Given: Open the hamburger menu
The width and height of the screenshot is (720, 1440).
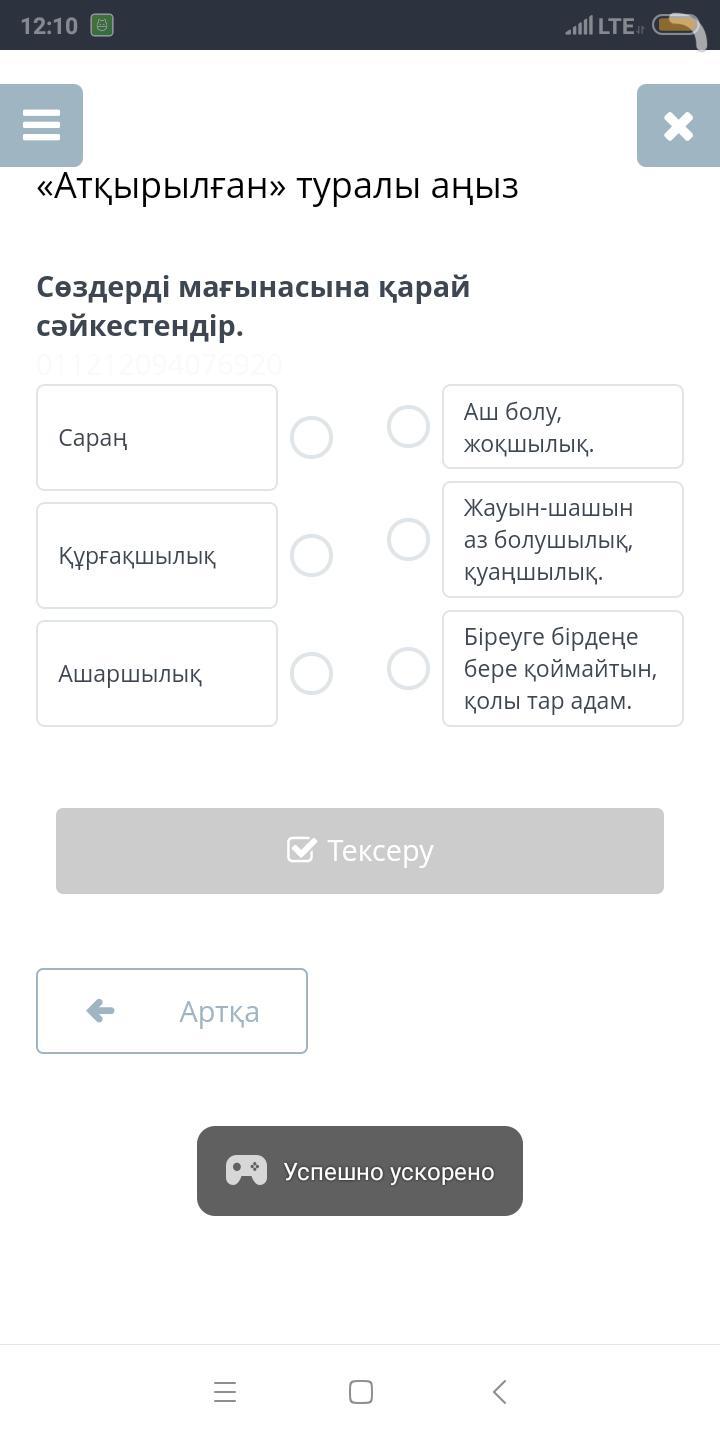Looking at the screenshot, I should [x=41, y=125].
